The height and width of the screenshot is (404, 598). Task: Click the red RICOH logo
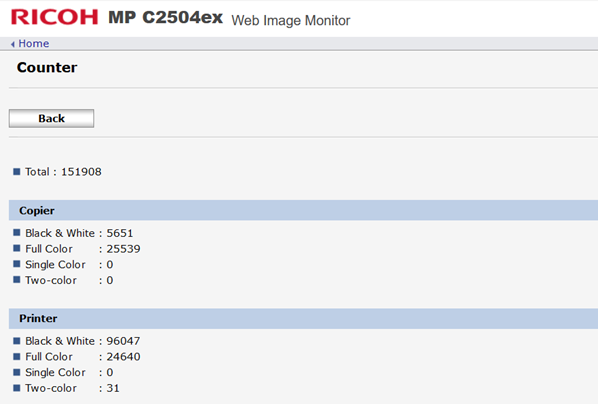tap(55, 17)
